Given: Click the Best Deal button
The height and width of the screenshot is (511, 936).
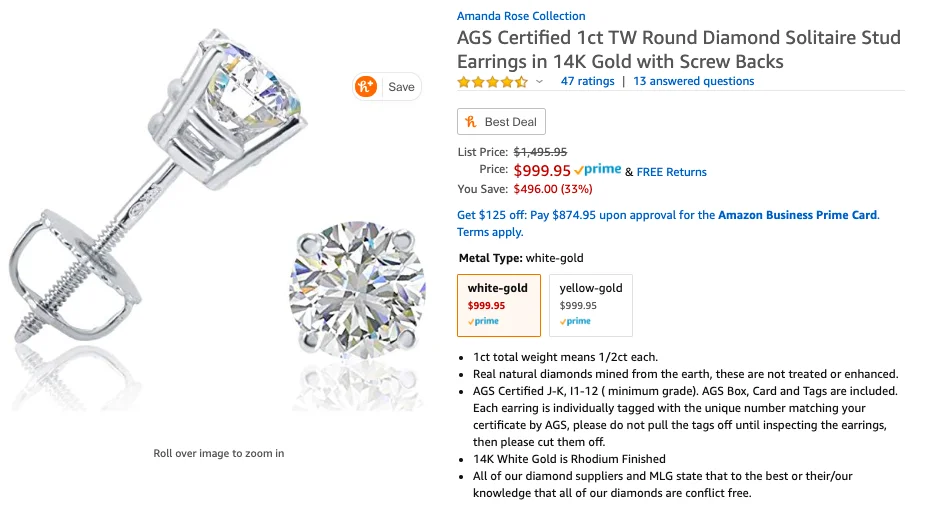Looking at the screenshot, I should pos(501,122).
